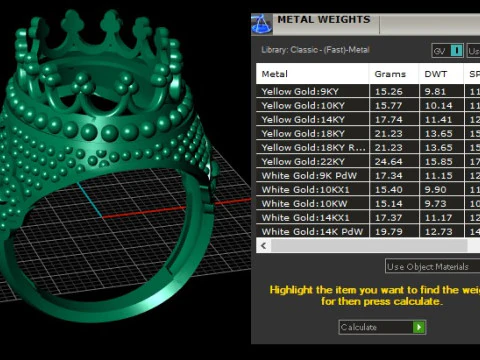480x360 pixels.
Task: Select the White Gold:9K PdW row
Action: coord(368,175)
